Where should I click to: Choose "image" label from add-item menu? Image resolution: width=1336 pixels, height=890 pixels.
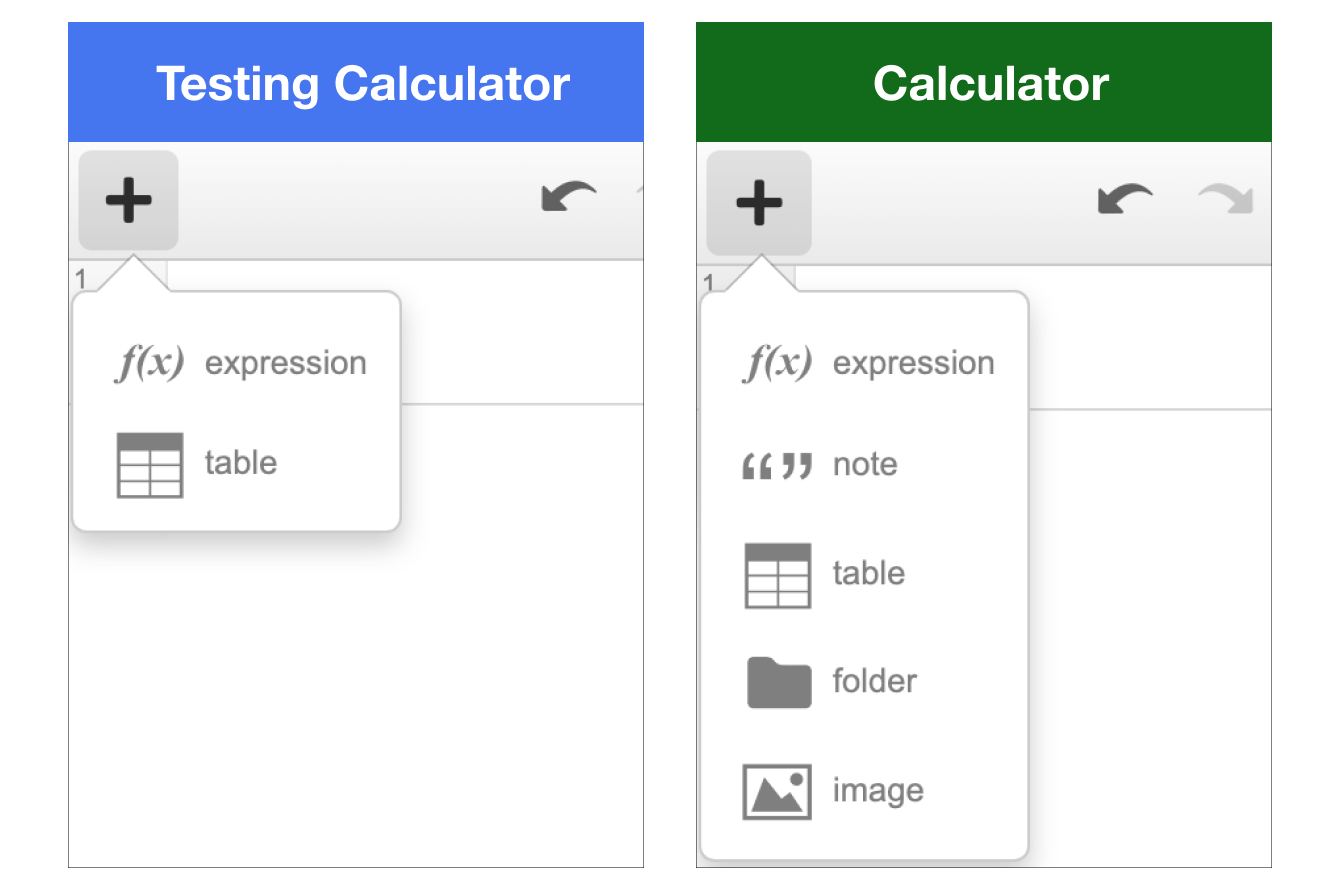pos(878,790)
